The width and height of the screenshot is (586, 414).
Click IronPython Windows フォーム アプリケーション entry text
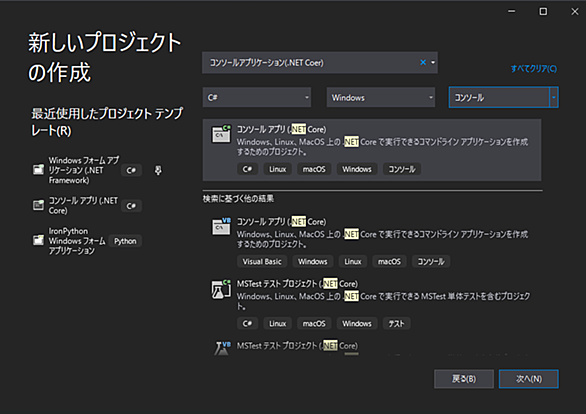tap(77, 241)
